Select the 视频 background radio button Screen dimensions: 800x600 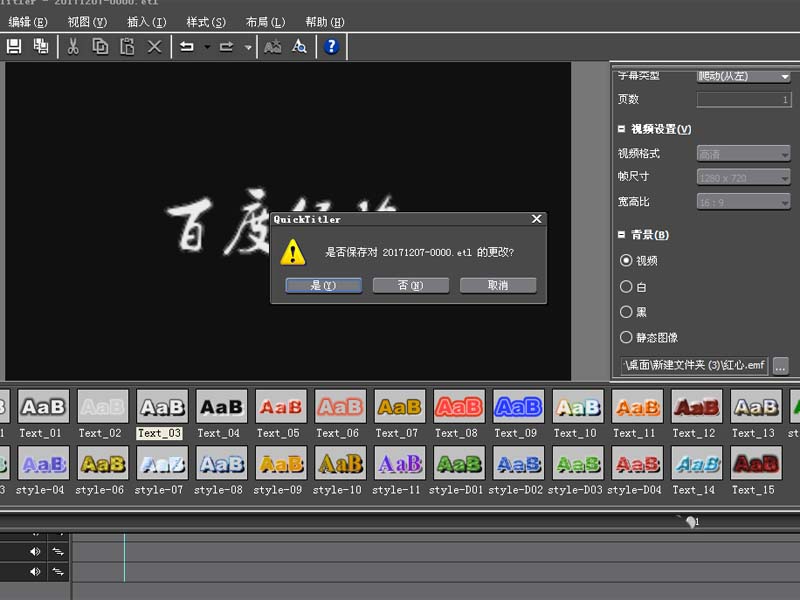[625, 259]
